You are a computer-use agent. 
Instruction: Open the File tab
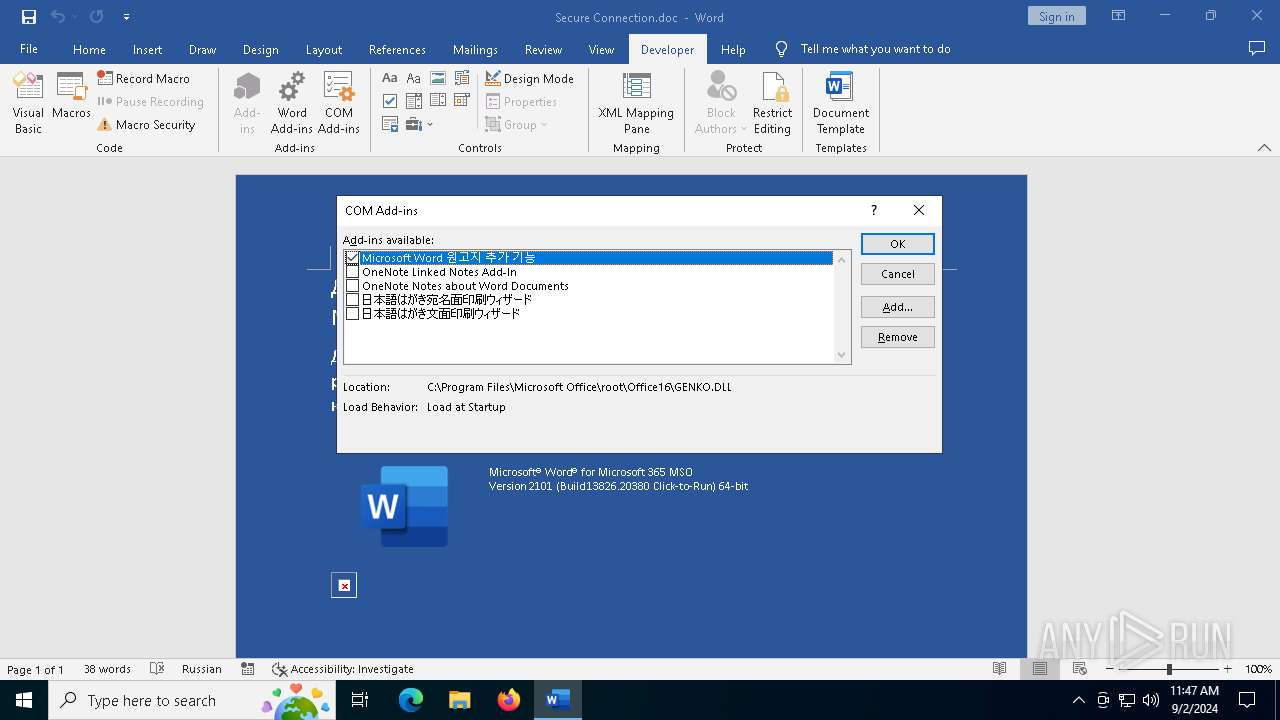29,49
